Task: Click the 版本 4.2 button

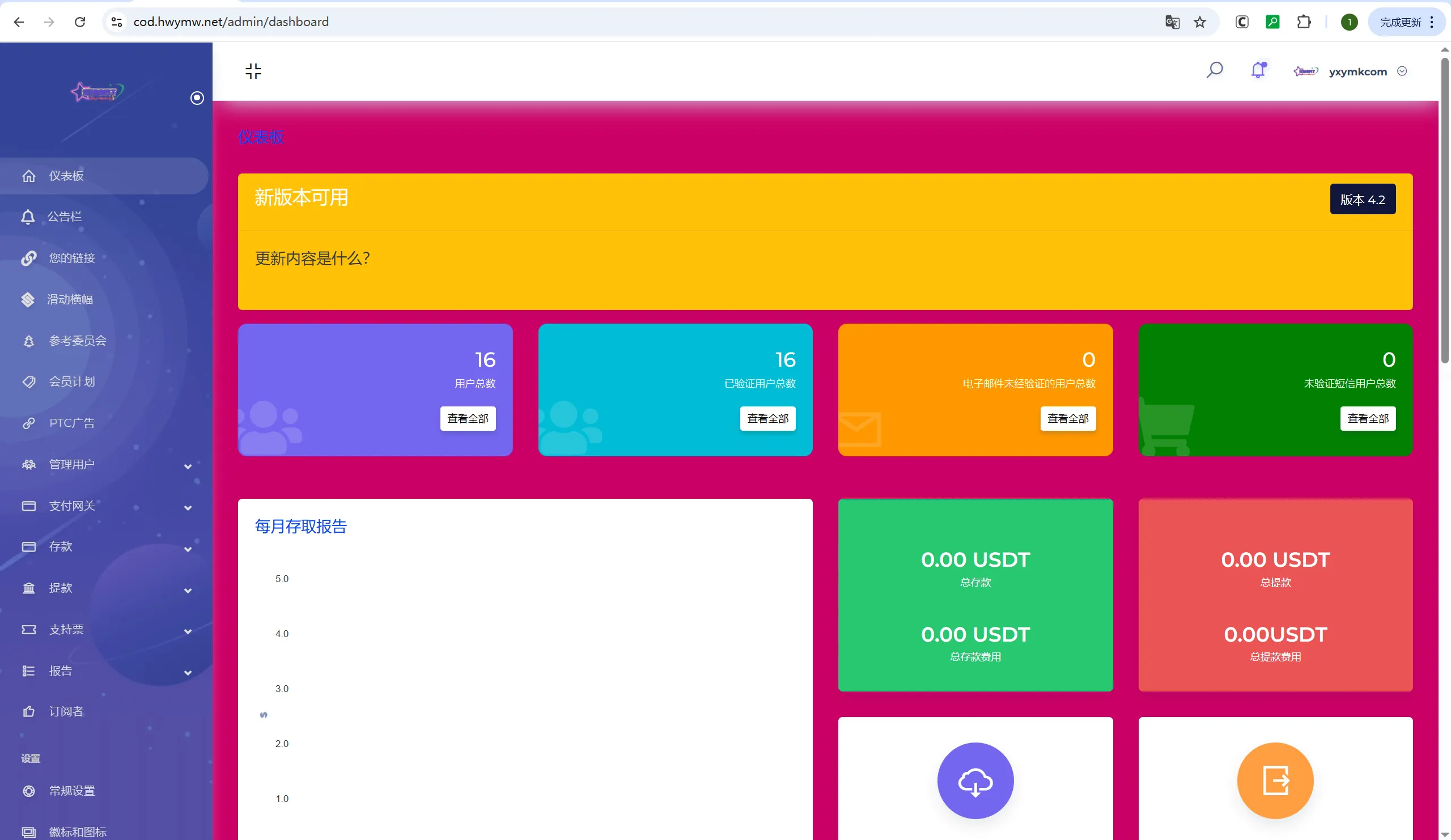Action: (x=1362, y=199)
